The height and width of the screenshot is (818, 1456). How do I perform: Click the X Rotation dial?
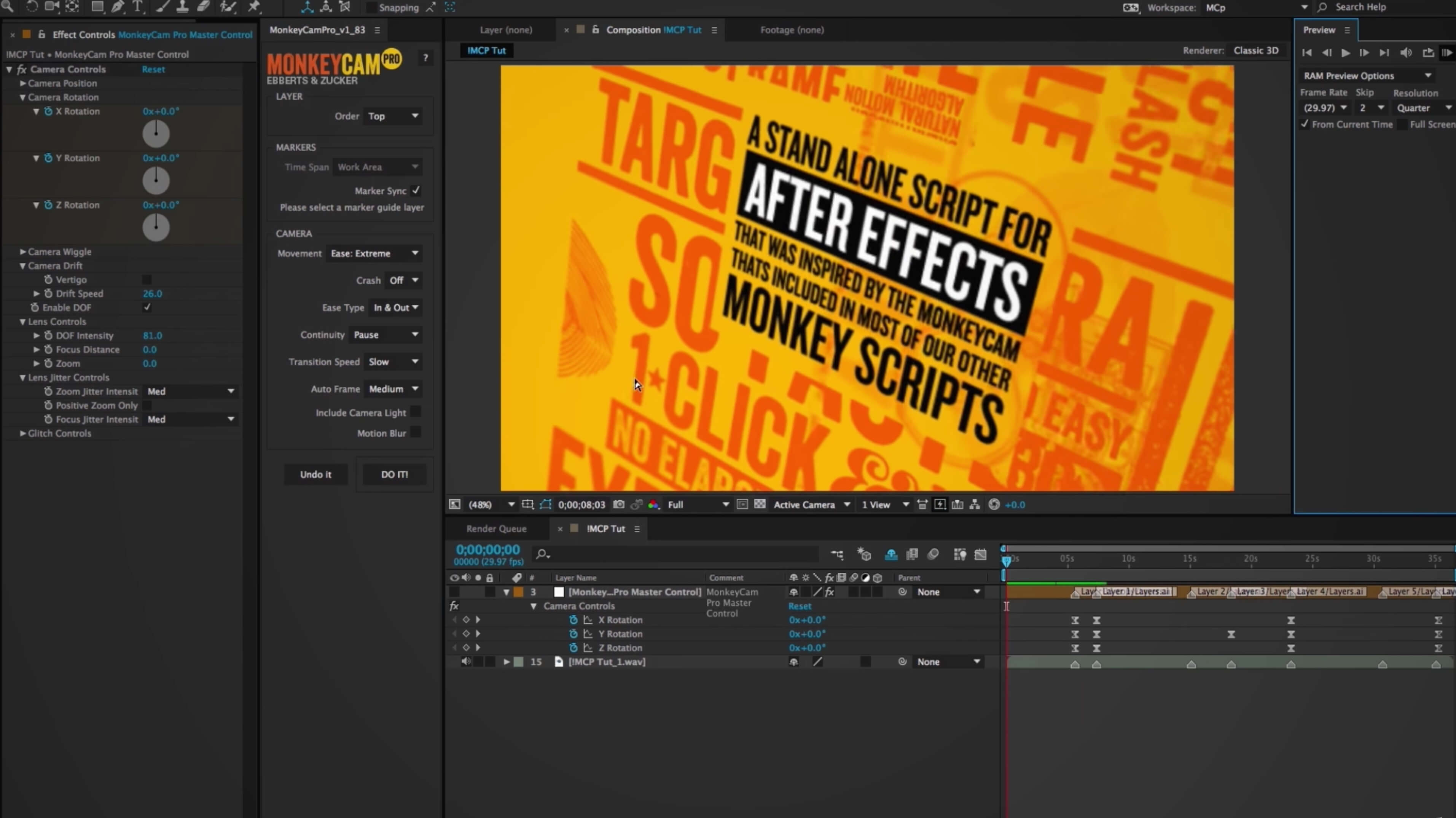156,134
